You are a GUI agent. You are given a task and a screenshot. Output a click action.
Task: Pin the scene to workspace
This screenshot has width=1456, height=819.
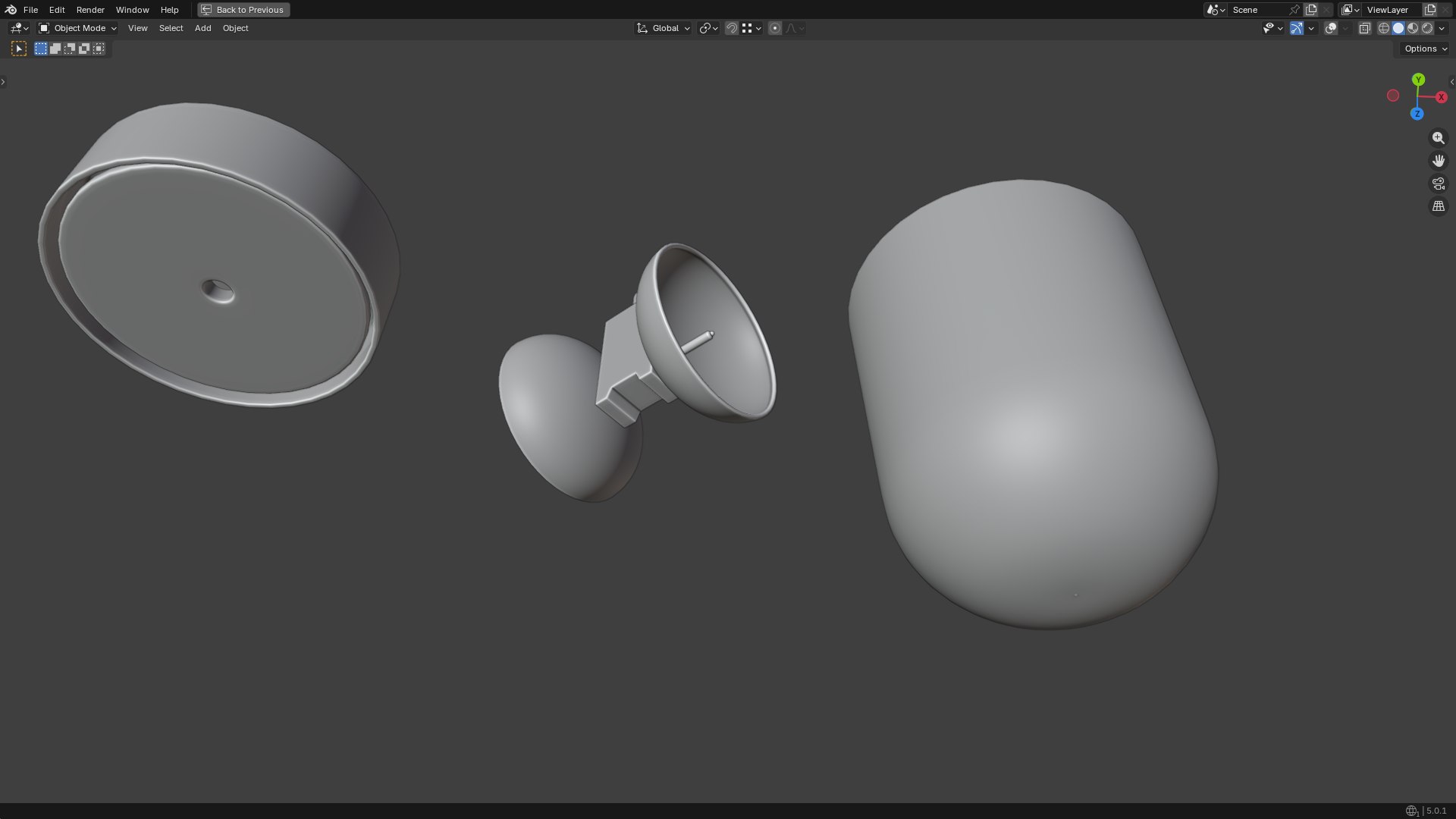[x=1294, y=10]
